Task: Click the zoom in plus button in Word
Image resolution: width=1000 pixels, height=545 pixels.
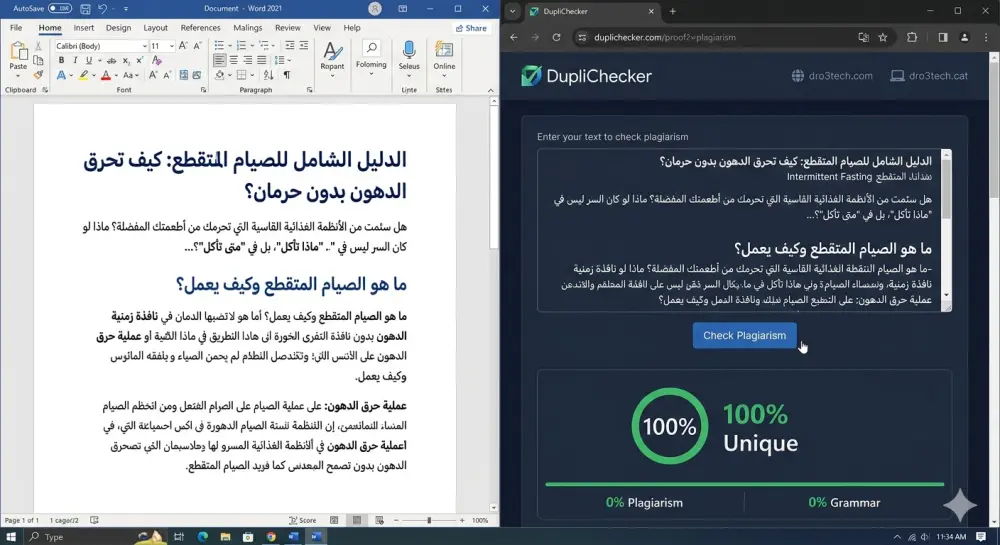Action: click(462, 520)
